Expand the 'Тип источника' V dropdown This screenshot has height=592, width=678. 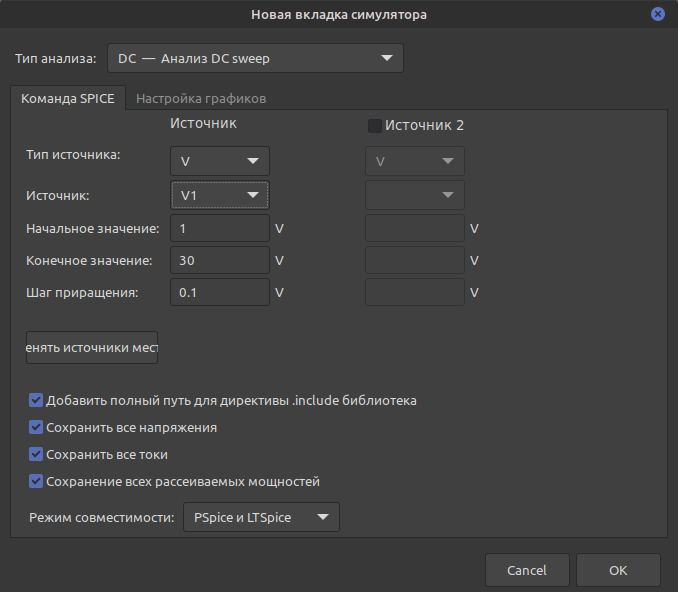coord(220,161)
